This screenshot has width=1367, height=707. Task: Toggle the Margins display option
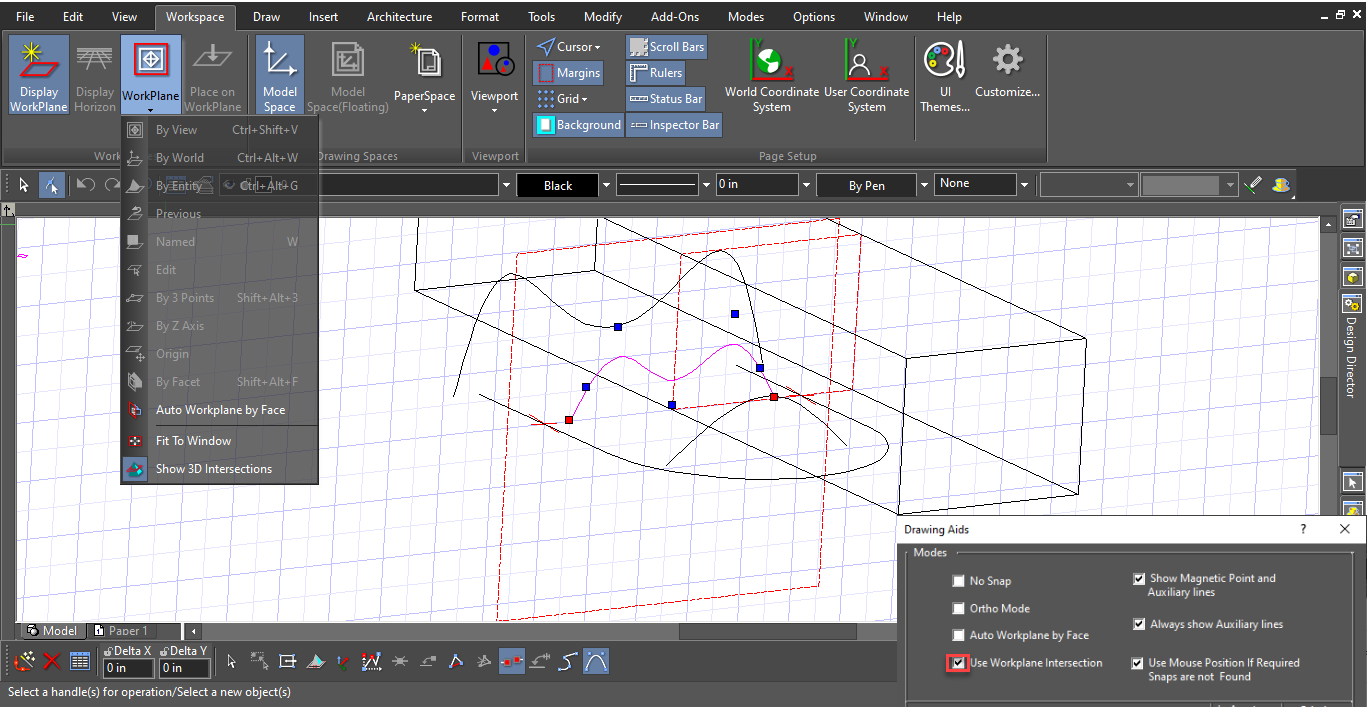coord(568,73)
